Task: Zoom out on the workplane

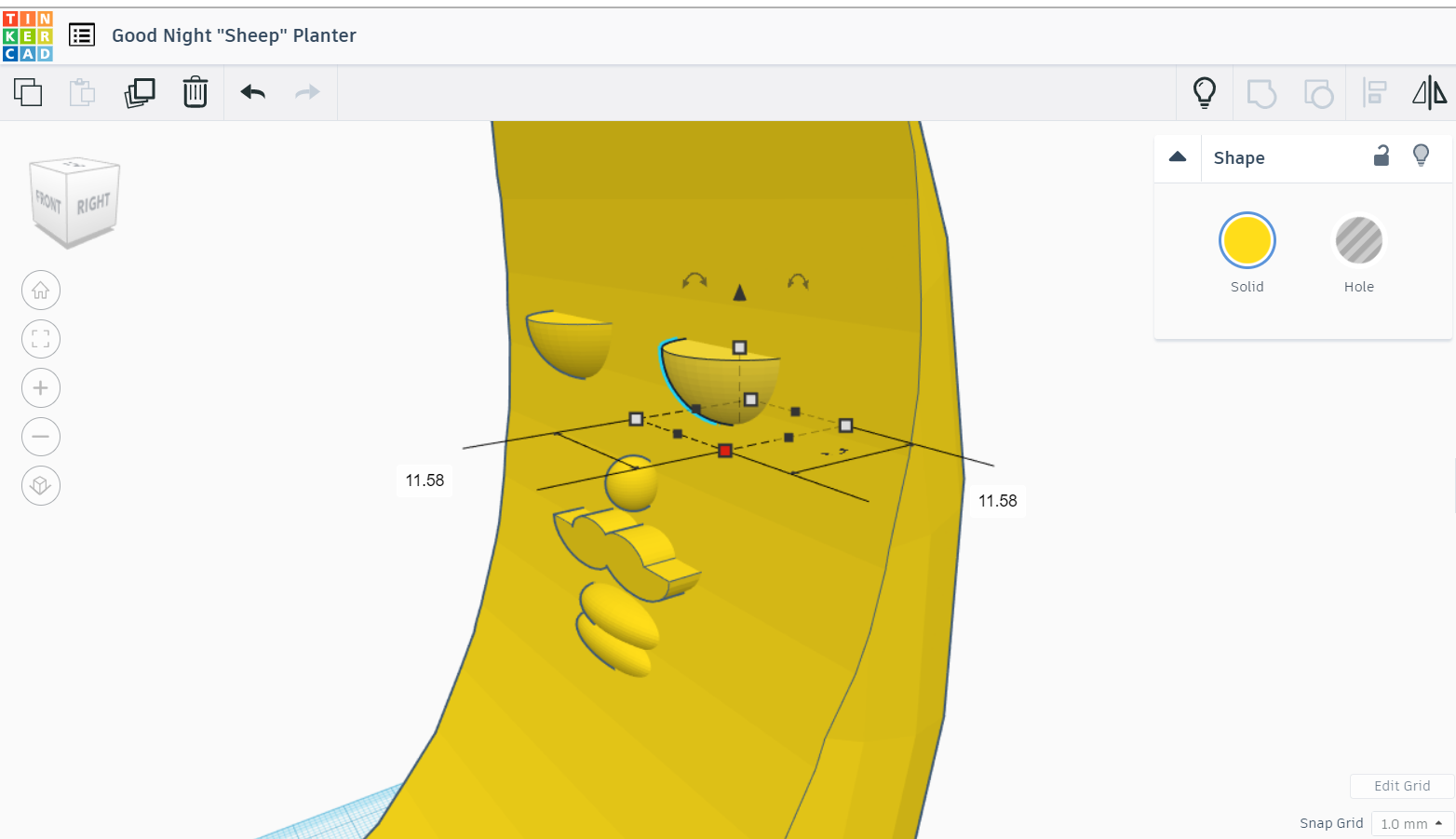Action: 41,437
